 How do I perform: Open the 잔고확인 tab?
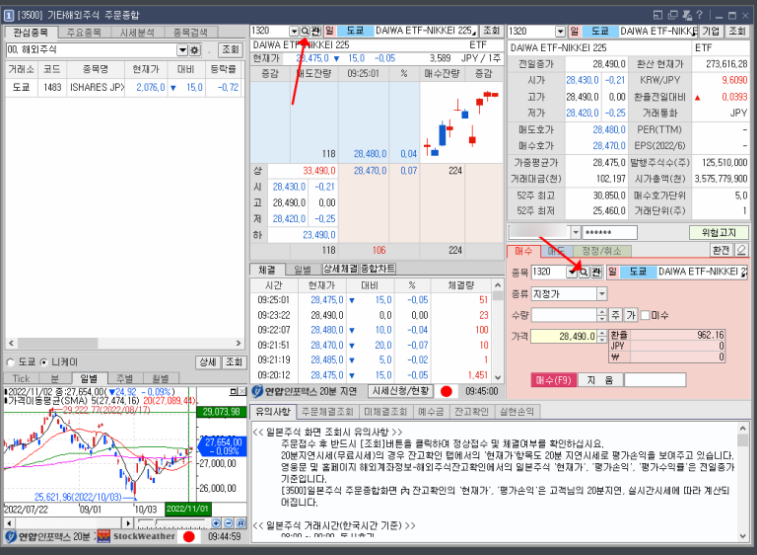click(x=471, y=412)
